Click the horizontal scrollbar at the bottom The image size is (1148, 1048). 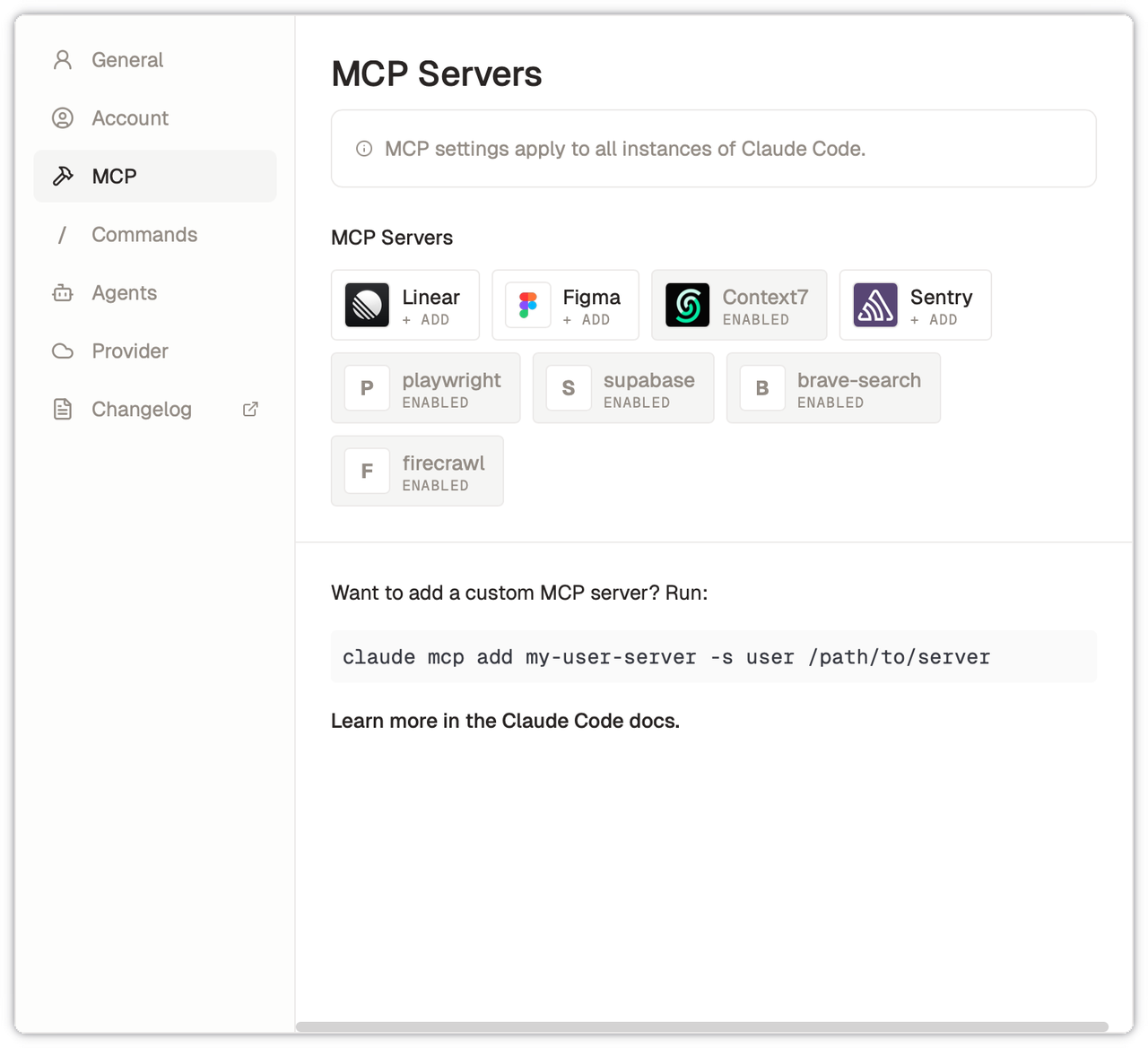(701, 1026)
